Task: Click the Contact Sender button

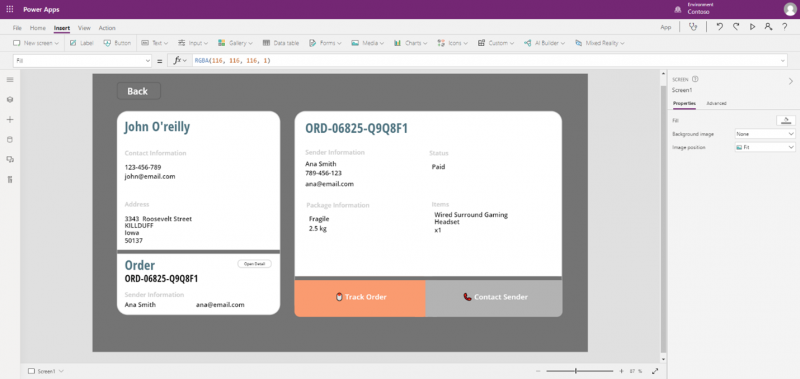Action: click(x=494, y=297)
